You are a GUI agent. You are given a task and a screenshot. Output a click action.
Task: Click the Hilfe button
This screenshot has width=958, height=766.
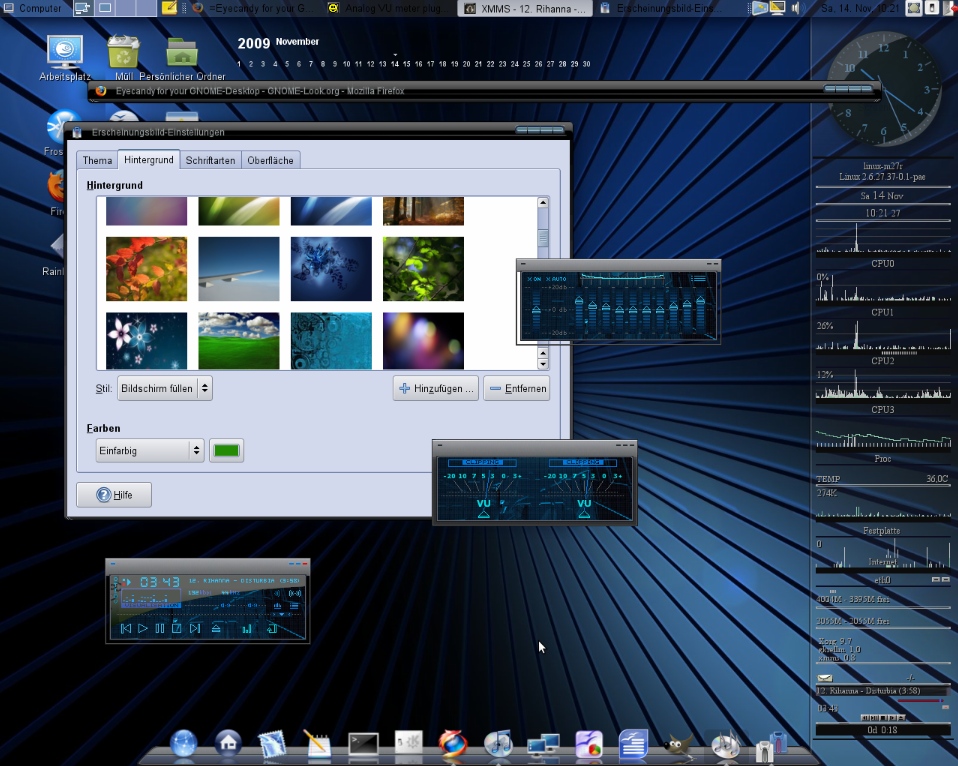point(114,495)
